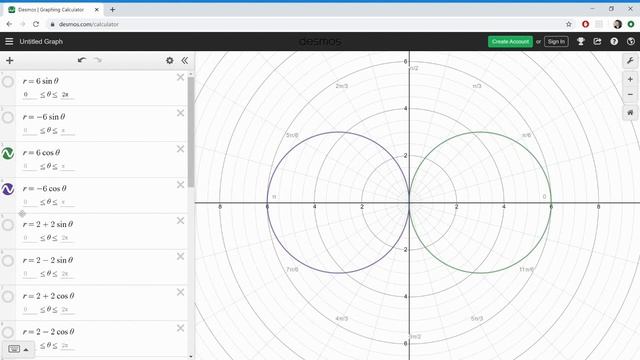Show the r = 6 sin θ curve
The width and height of the screenshot is (640, 360).
coord(8,82)
